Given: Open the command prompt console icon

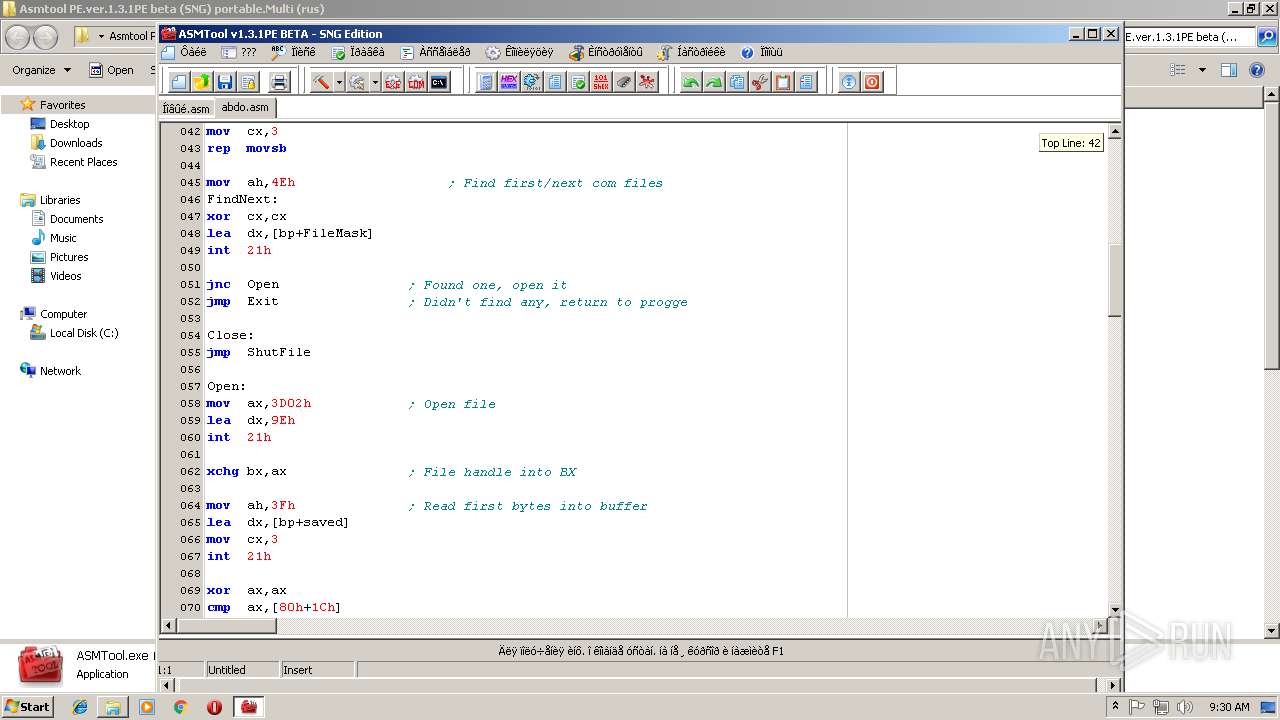Looking at the screenshot, I should click(x=439, y=82).
